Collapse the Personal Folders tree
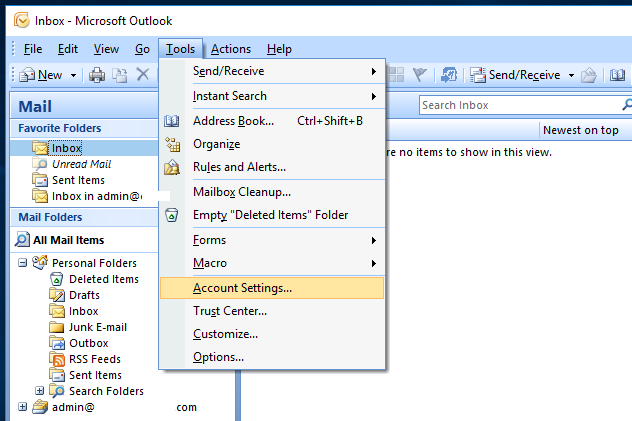Screen dimensions: 632x421 coord(23,263)
